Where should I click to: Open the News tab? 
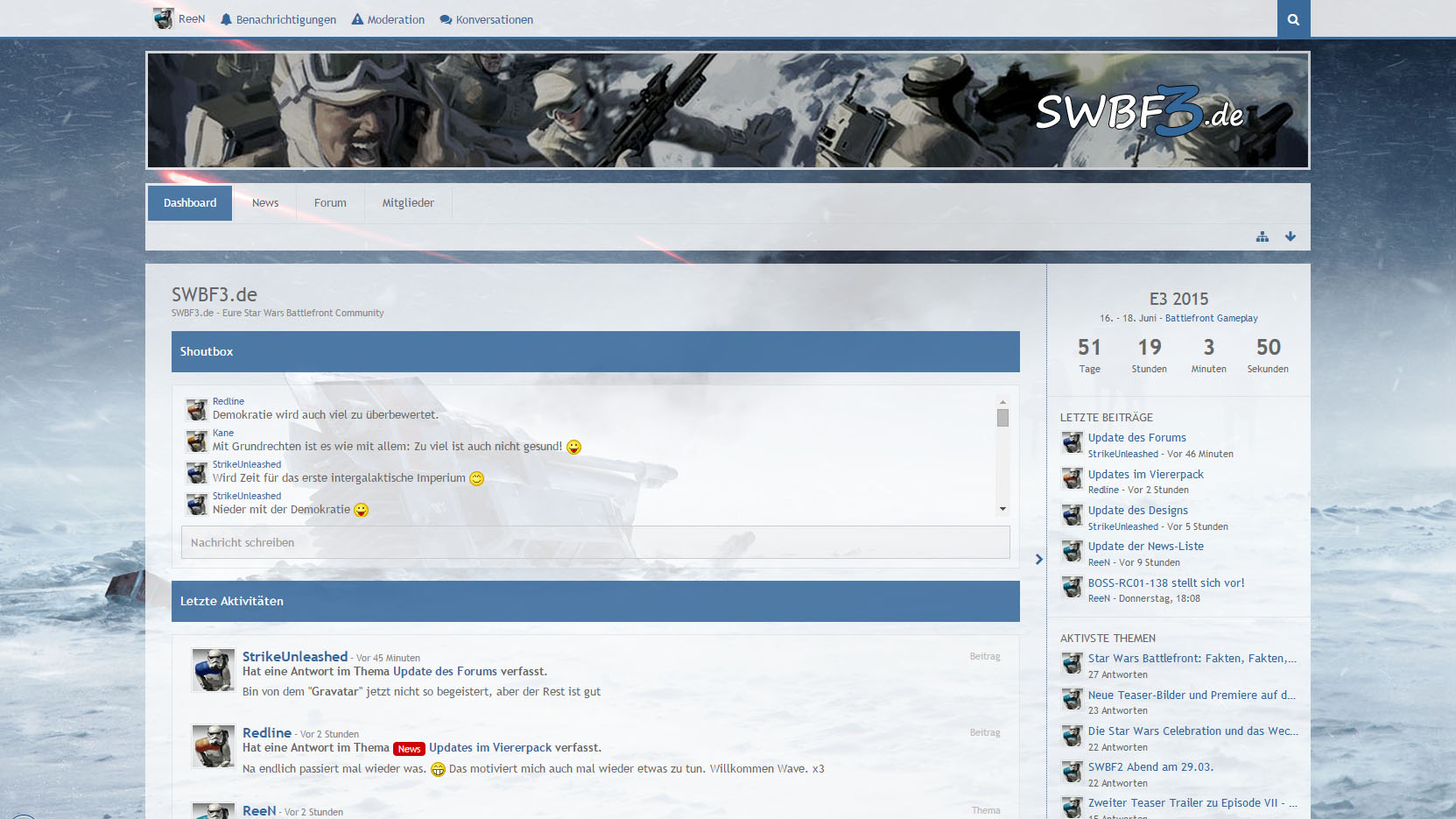coord(265,202)
